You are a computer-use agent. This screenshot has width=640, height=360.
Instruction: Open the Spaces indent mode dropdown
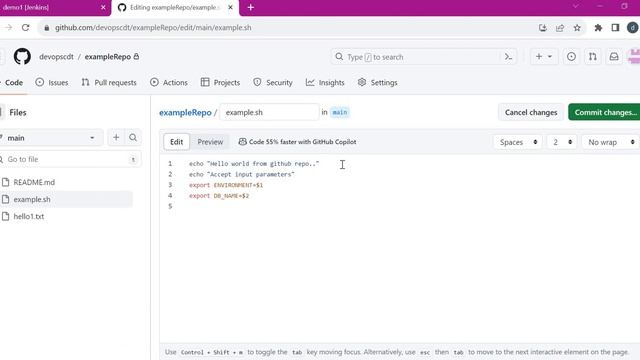coord(518,142)
